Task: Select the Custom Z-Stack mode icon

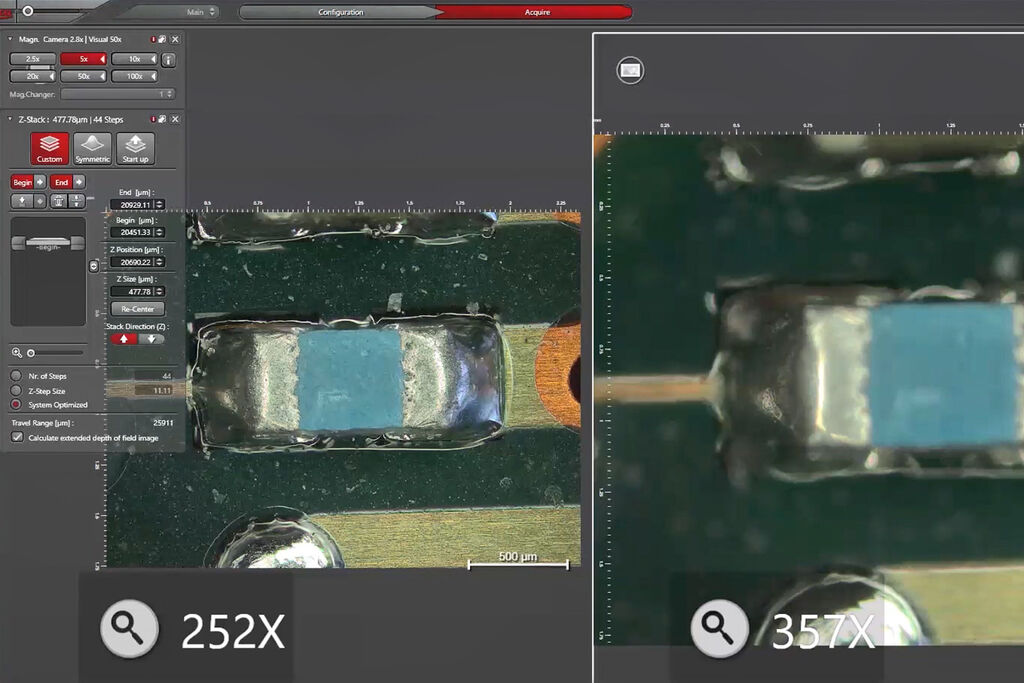Action: point(49,148)
